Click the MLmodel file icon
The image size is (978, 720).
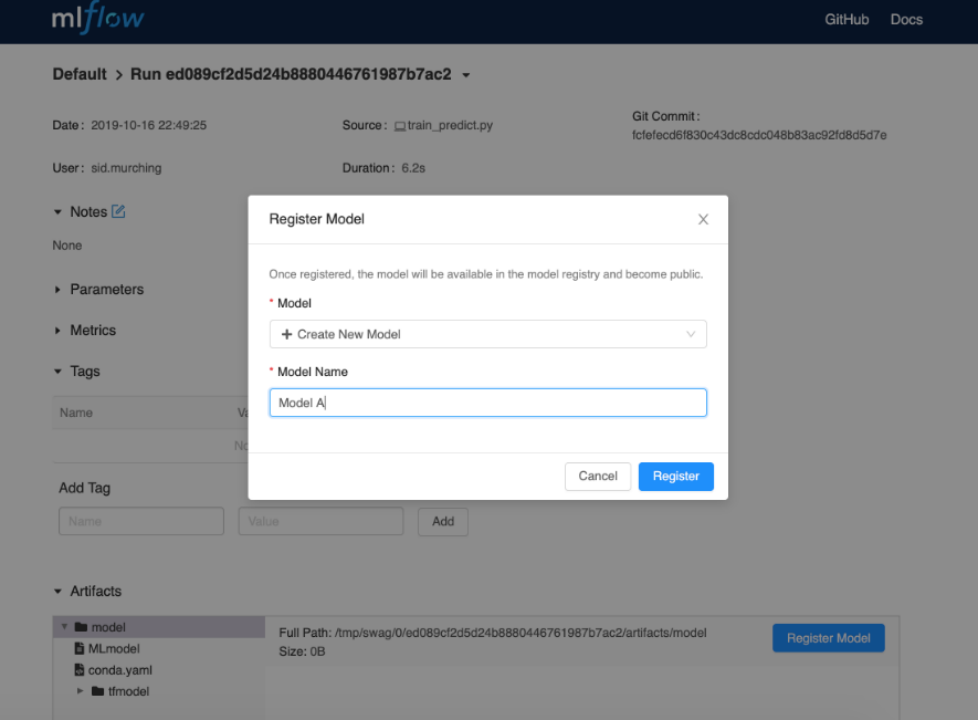click(x=79, y=648)
